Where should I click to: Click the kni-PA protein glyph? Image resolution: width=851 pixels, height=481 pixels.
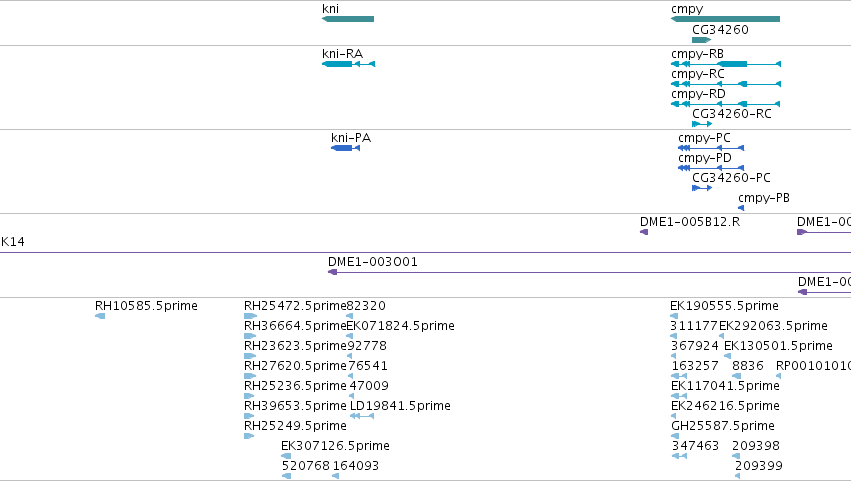point(345,148)
